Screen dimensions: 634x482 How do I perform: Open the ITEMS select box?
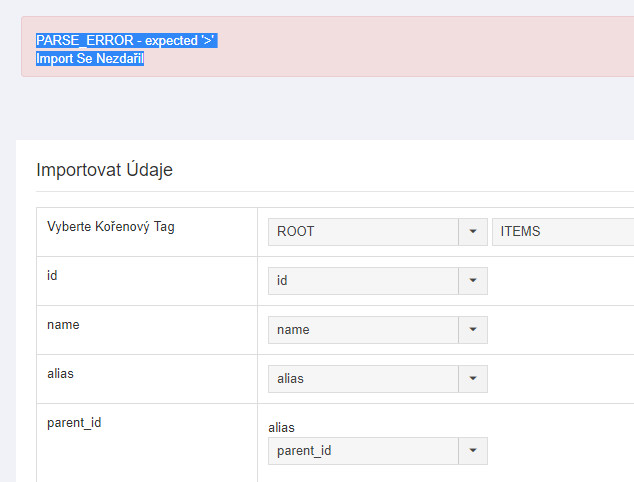563,232
